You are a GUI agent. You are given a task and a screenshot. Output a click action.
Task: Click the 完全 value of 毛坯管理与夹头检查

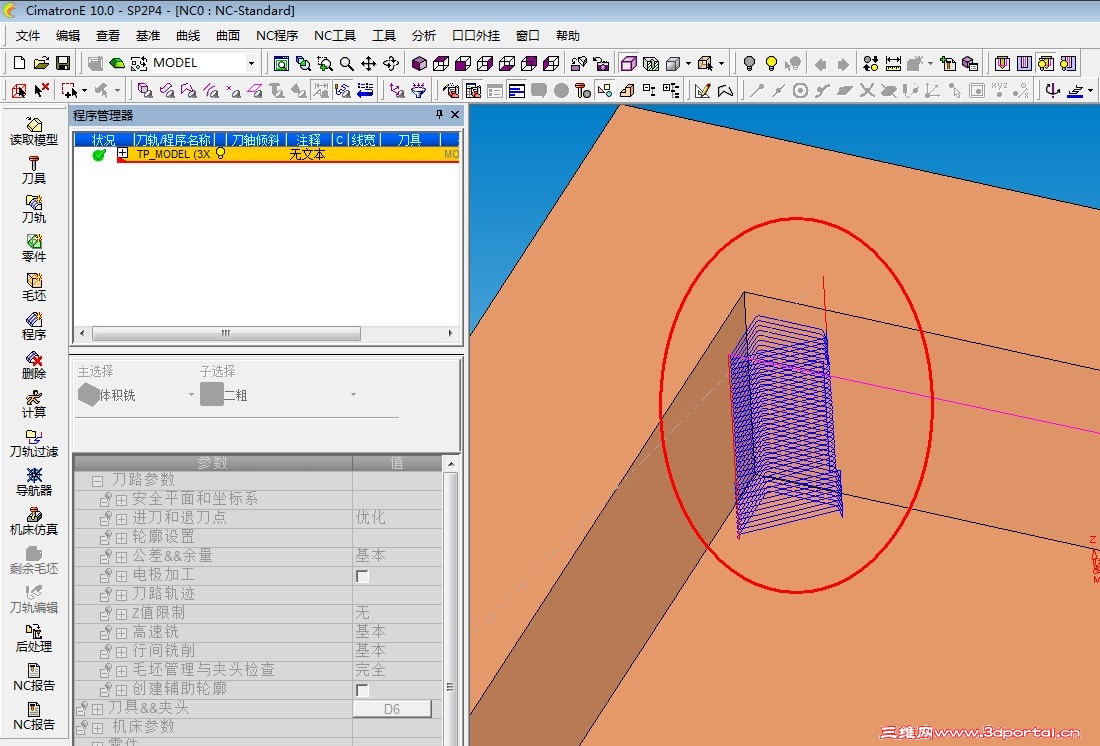pyautogui.click(x=370, y=670)
